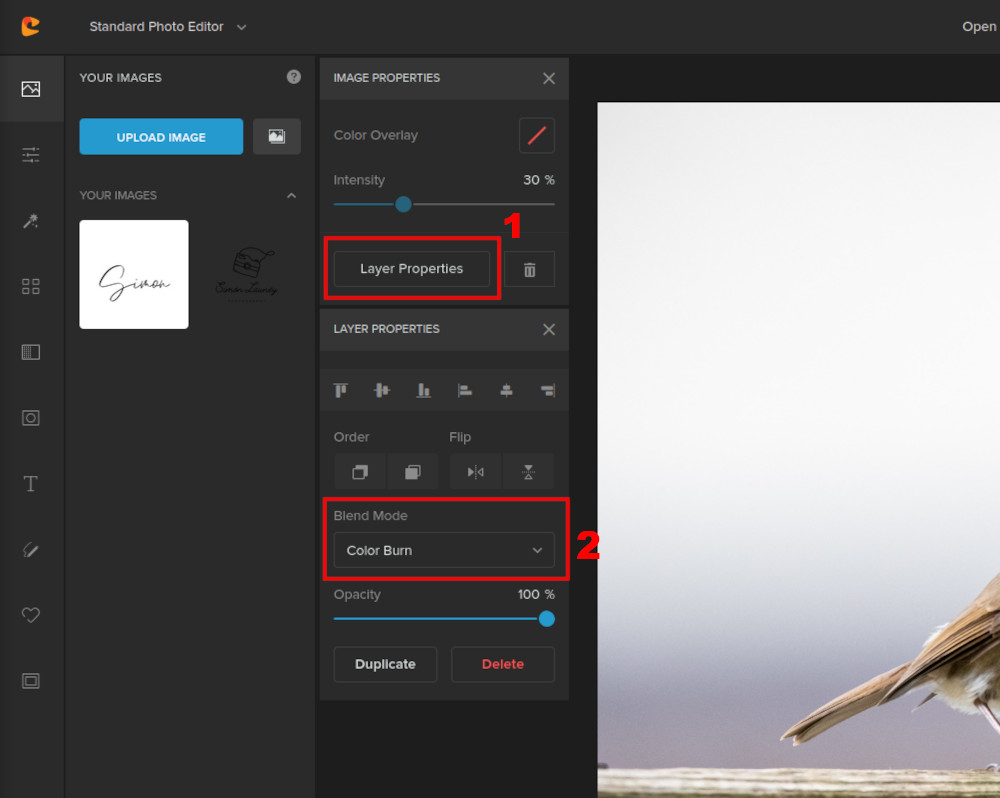Viewport: 1000px width, 798px height.
Task: Align the layer to the top
Action: pyautogui.click(x=340, y=390)
